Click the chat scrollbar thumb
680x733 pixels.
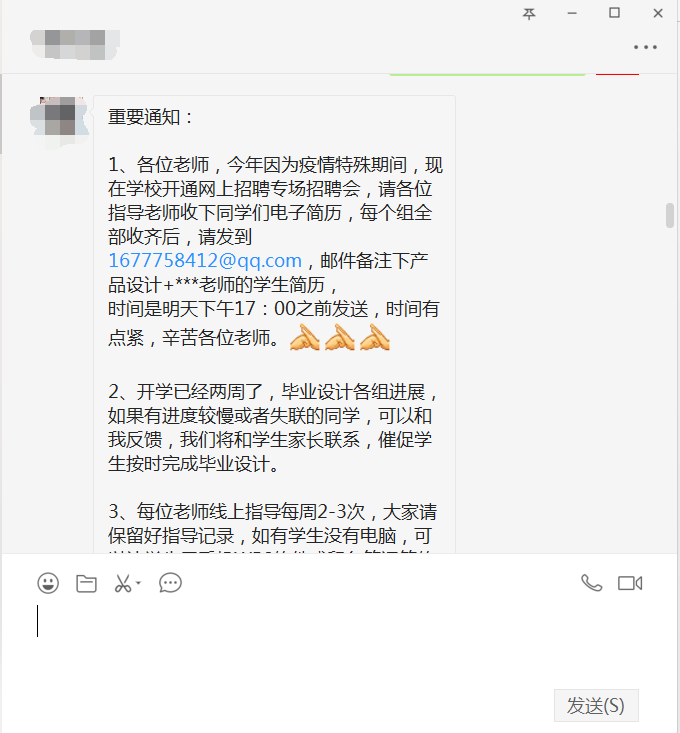[x=670, y=216]
